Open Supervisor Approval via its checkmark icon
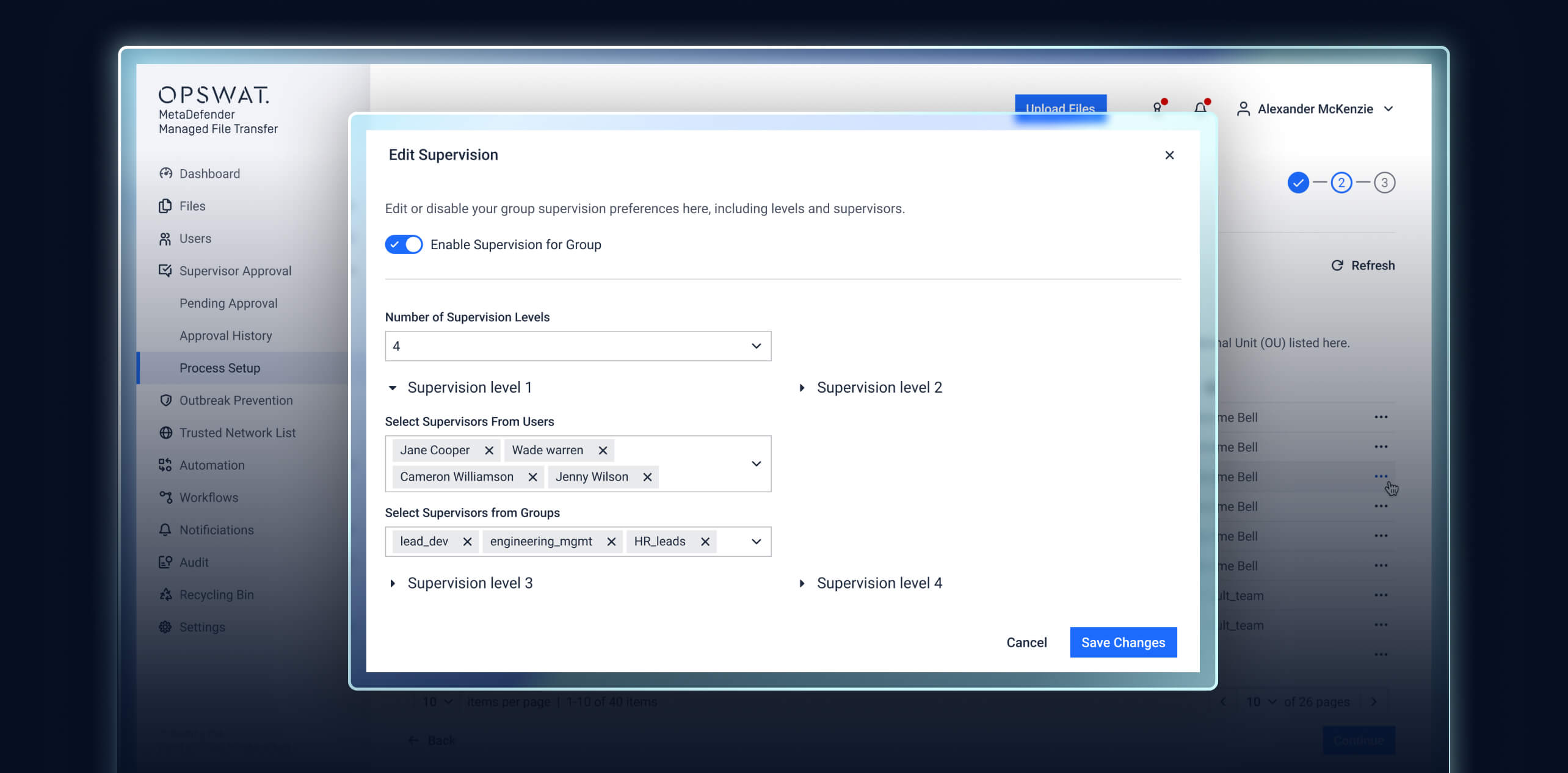The image size is (1568, 773). click(x=165, y=270)
